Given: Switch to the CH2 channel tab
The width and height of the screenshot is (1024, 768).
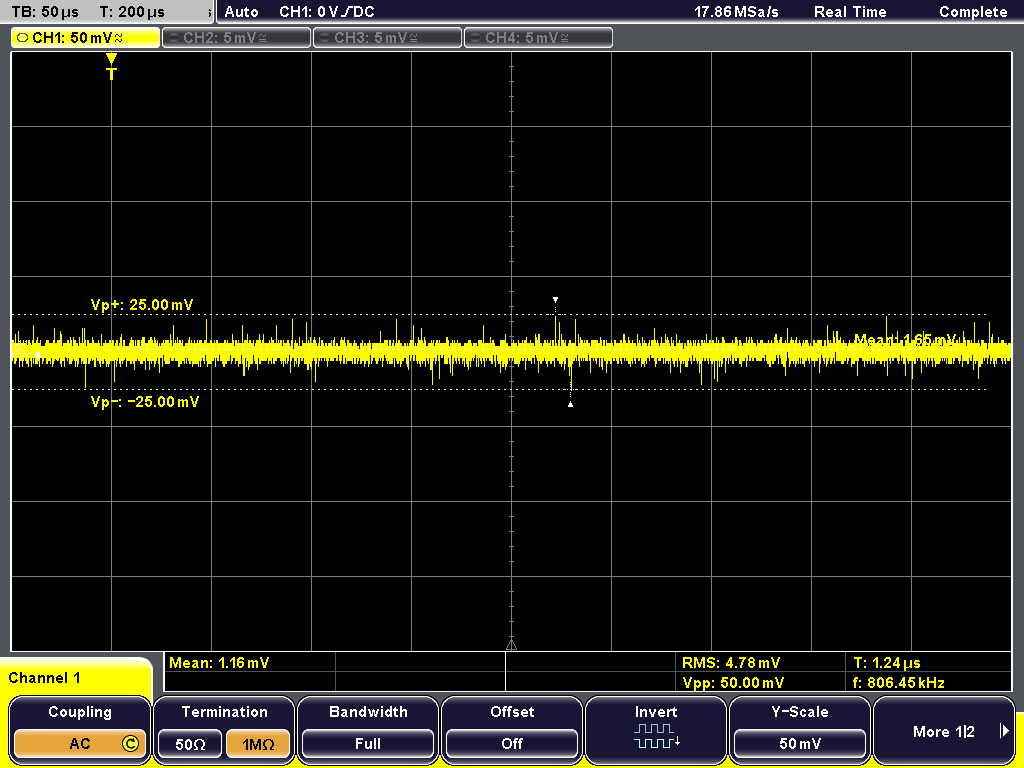Looking at the screenshot, I should (236, 37).
